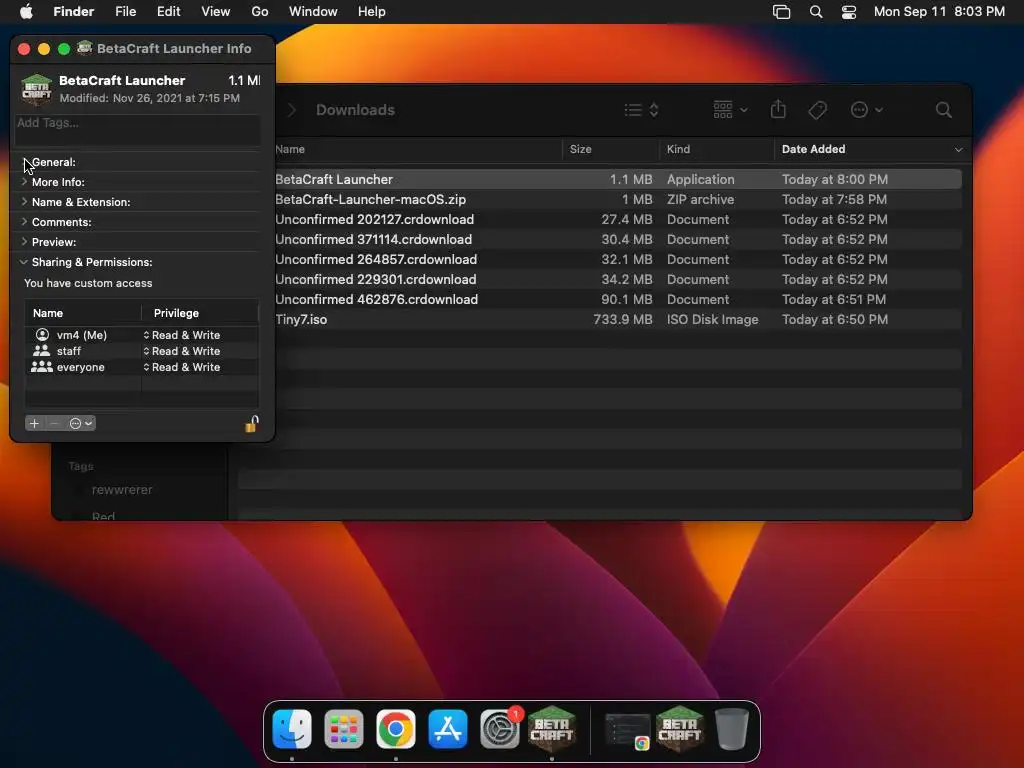Select BetaCraft Launcher file row
1024x768 pixels.
(x=617, y=179)
